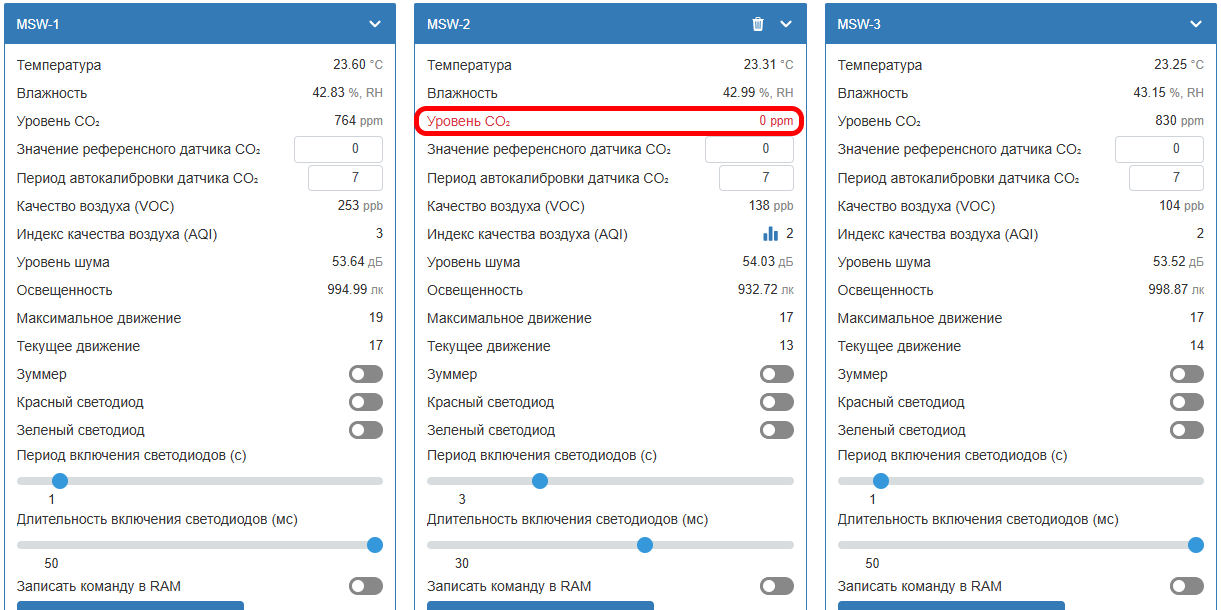This screenshot has height=610, width=1221.
Task: Toggle Записать команду в RAM in MSW-1
Action: click(x=366, y=586)
